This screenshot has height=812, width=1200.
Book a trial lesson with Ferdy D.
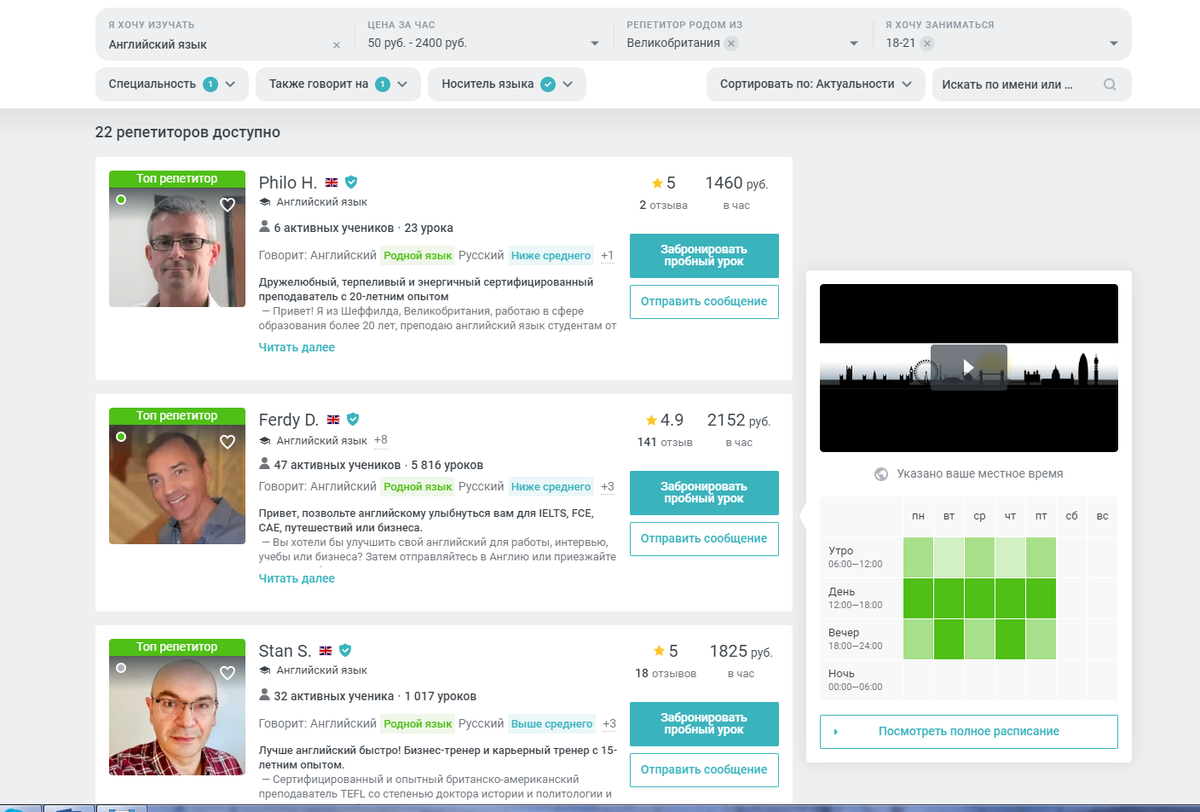coord(704,493)
